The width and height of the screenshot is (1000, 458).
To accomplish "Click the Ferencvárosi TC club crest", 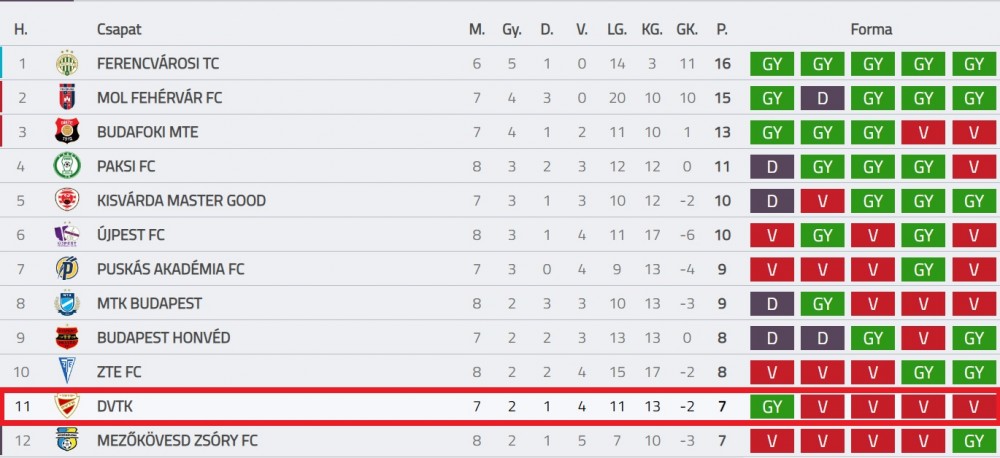I will tap(66, 63).
